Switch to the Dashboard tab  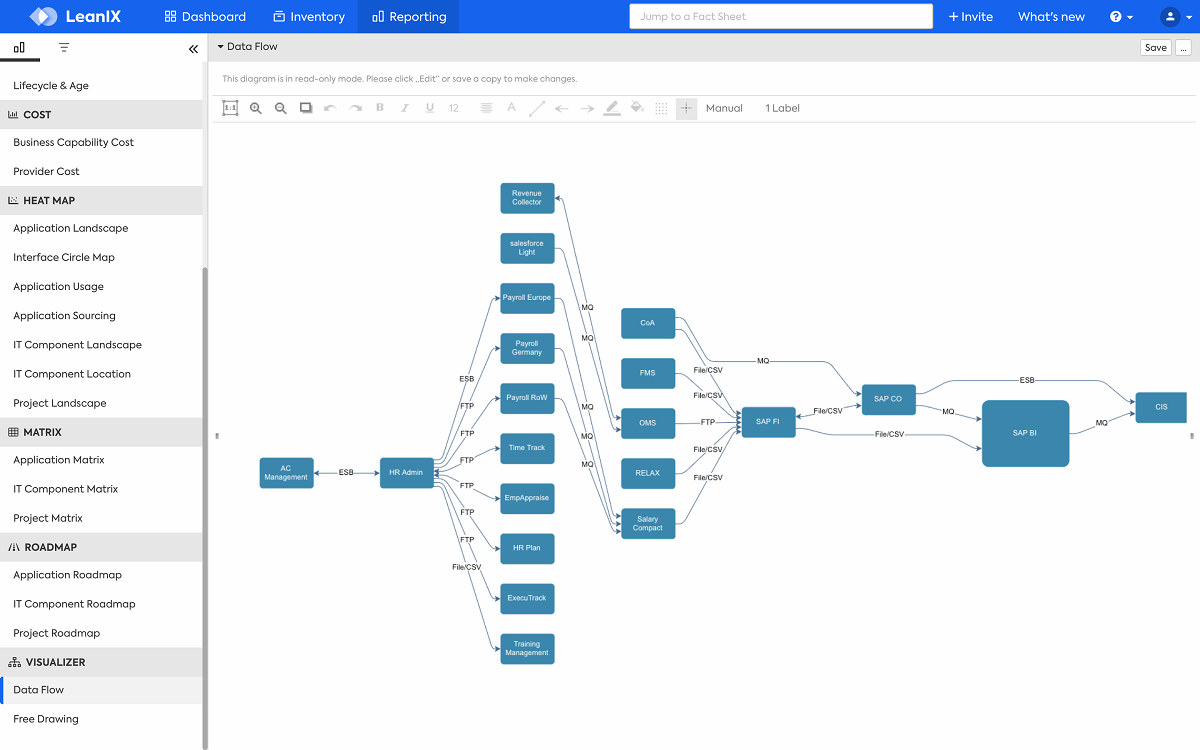coord(205,17)
